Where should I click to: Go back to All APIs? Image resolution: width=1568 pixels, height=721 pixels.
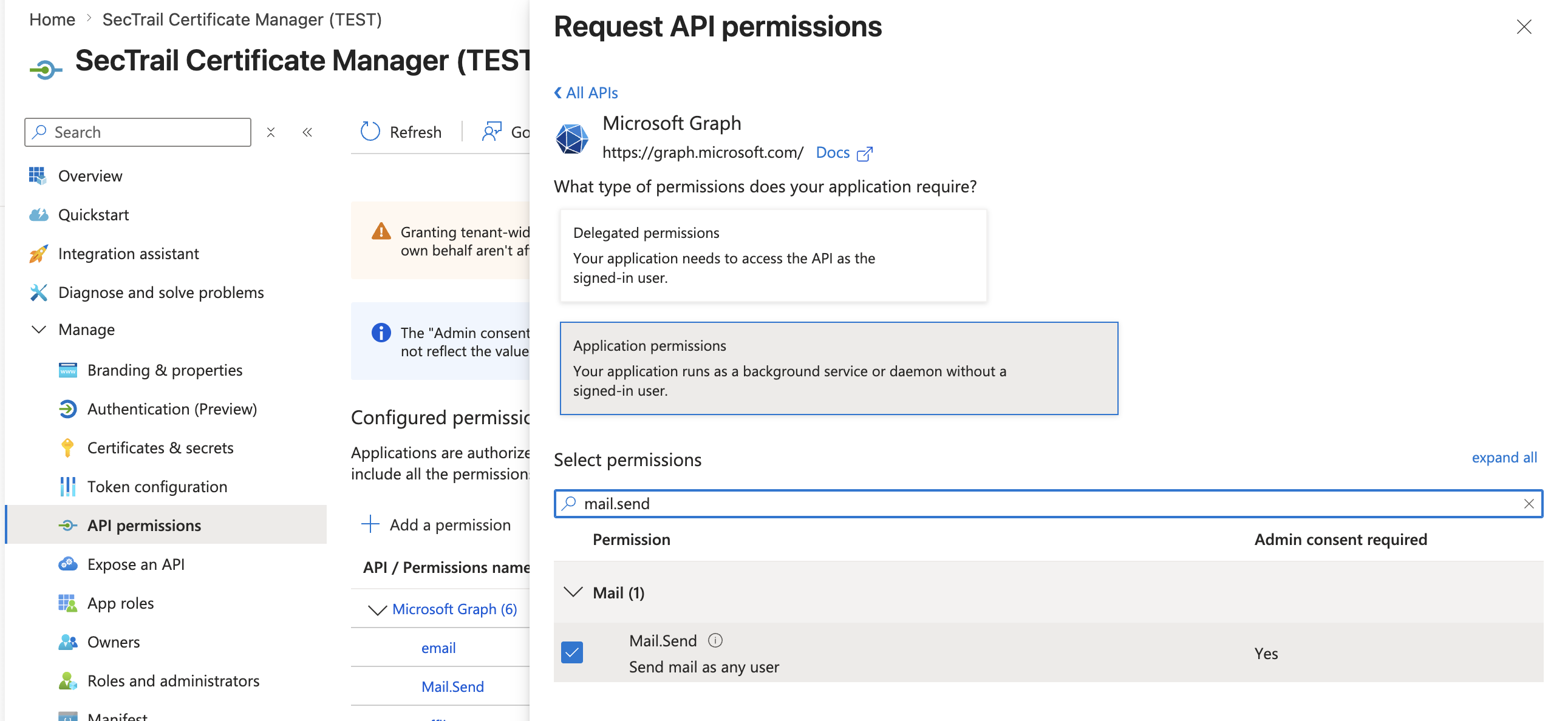point(585,92)
